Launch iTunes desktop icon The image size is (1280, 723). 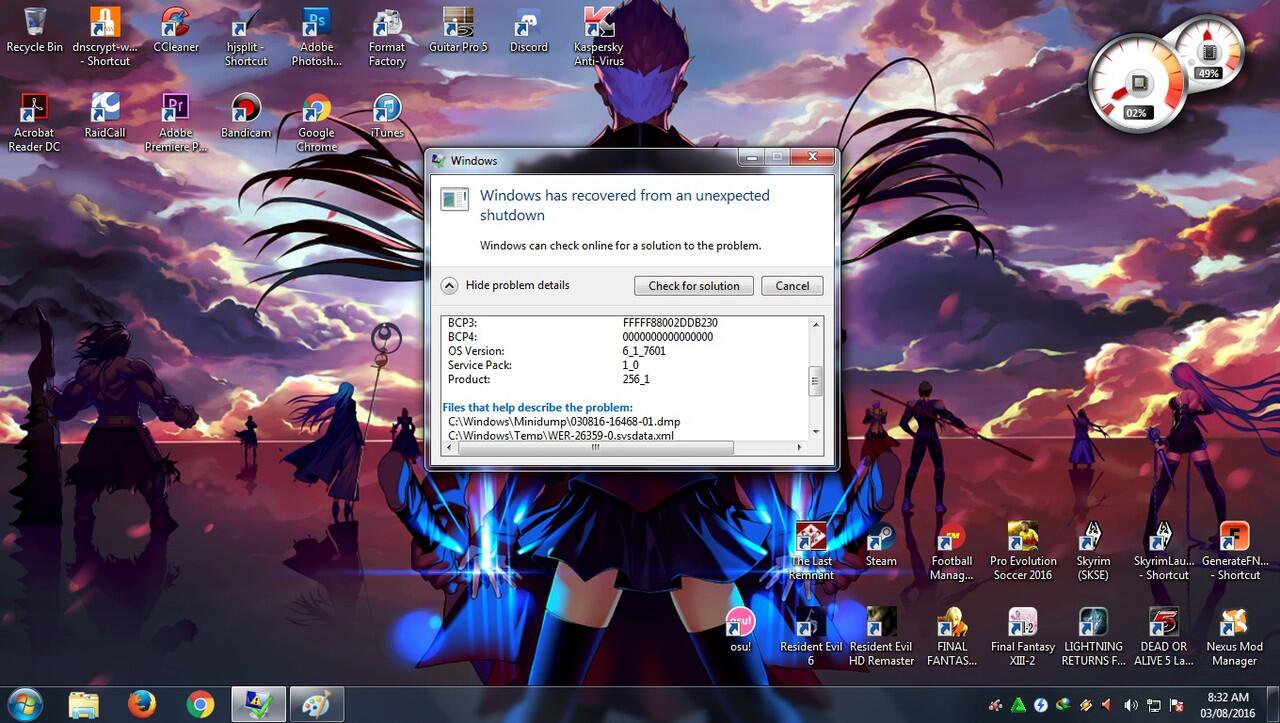coord(387,116)
